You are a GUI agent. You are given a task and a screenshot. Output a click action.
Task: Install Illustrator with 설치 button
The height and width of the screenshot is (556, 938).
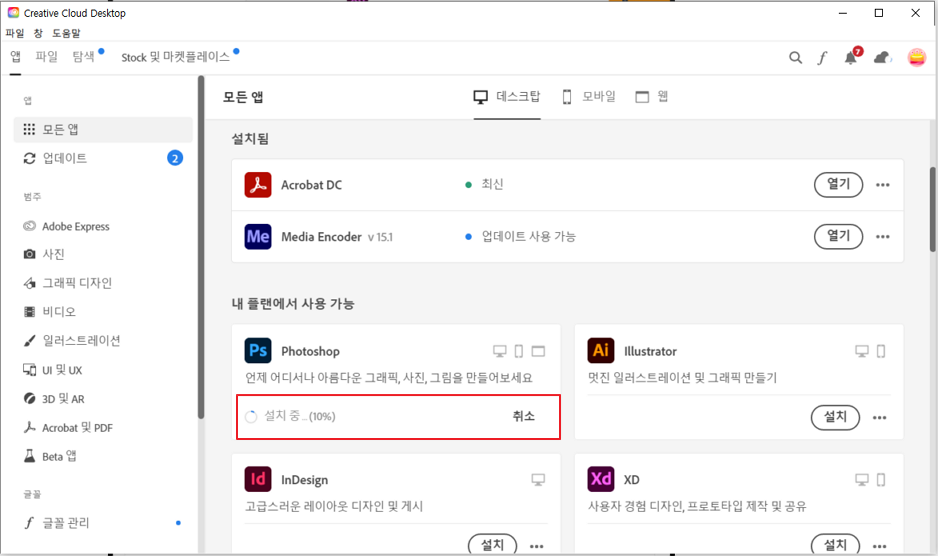point(835,417)
